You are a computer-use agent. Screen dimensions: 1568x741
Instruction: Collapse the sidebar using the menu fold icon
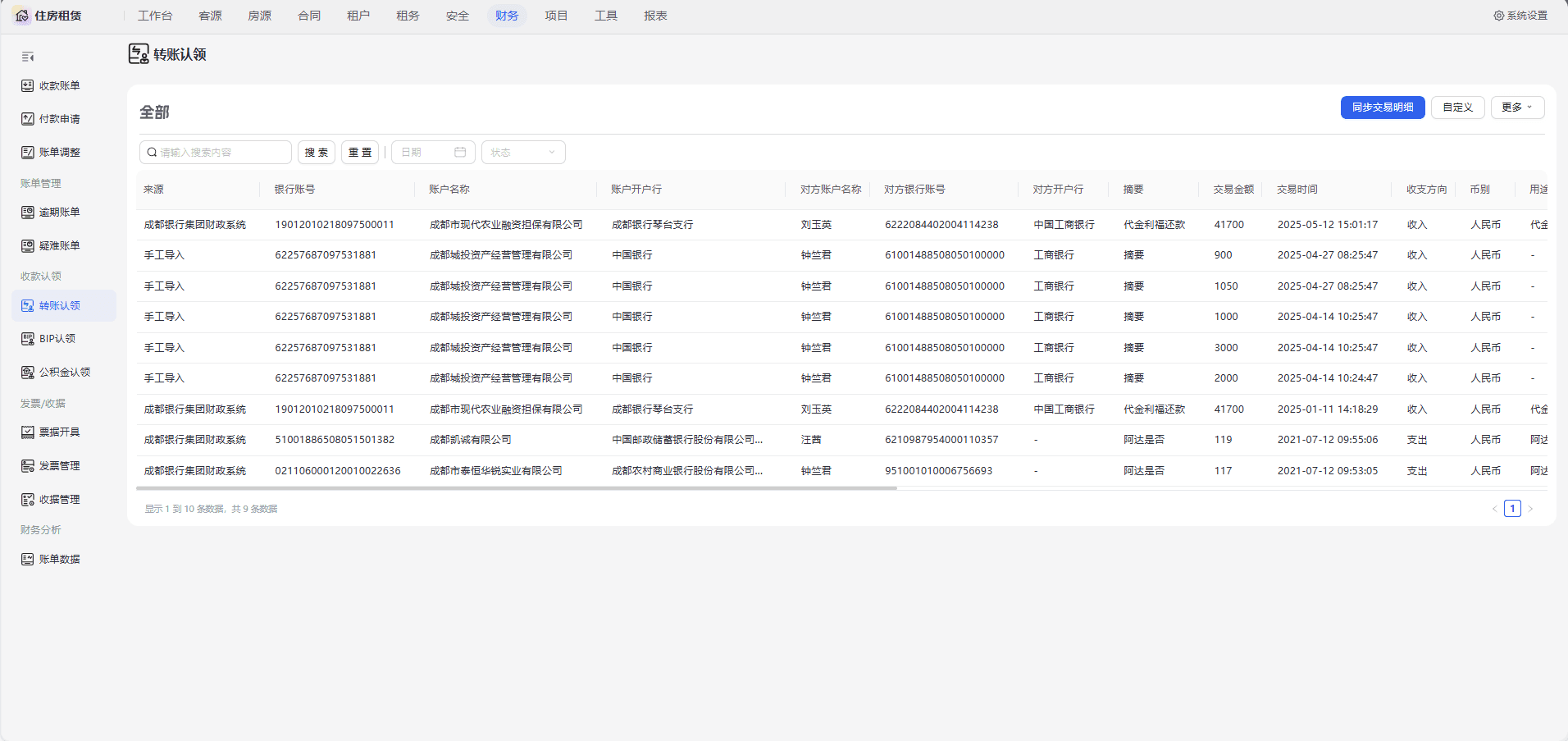coord(28,57)
